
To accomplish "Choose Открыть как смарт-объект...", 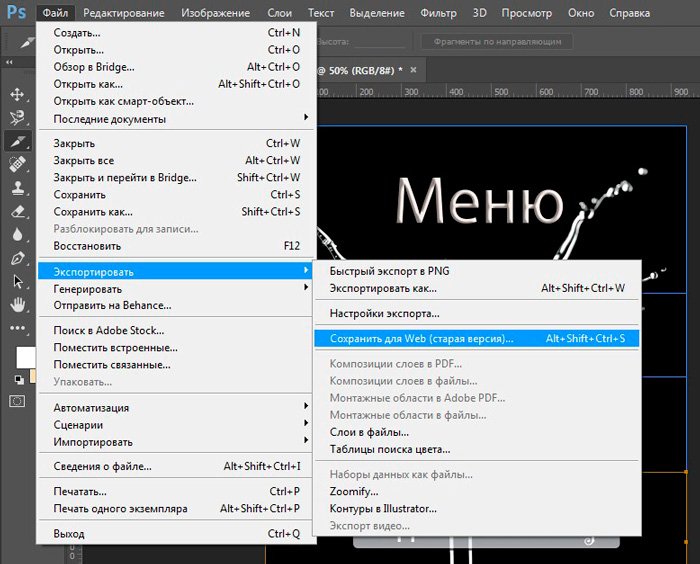I will 177,101.
